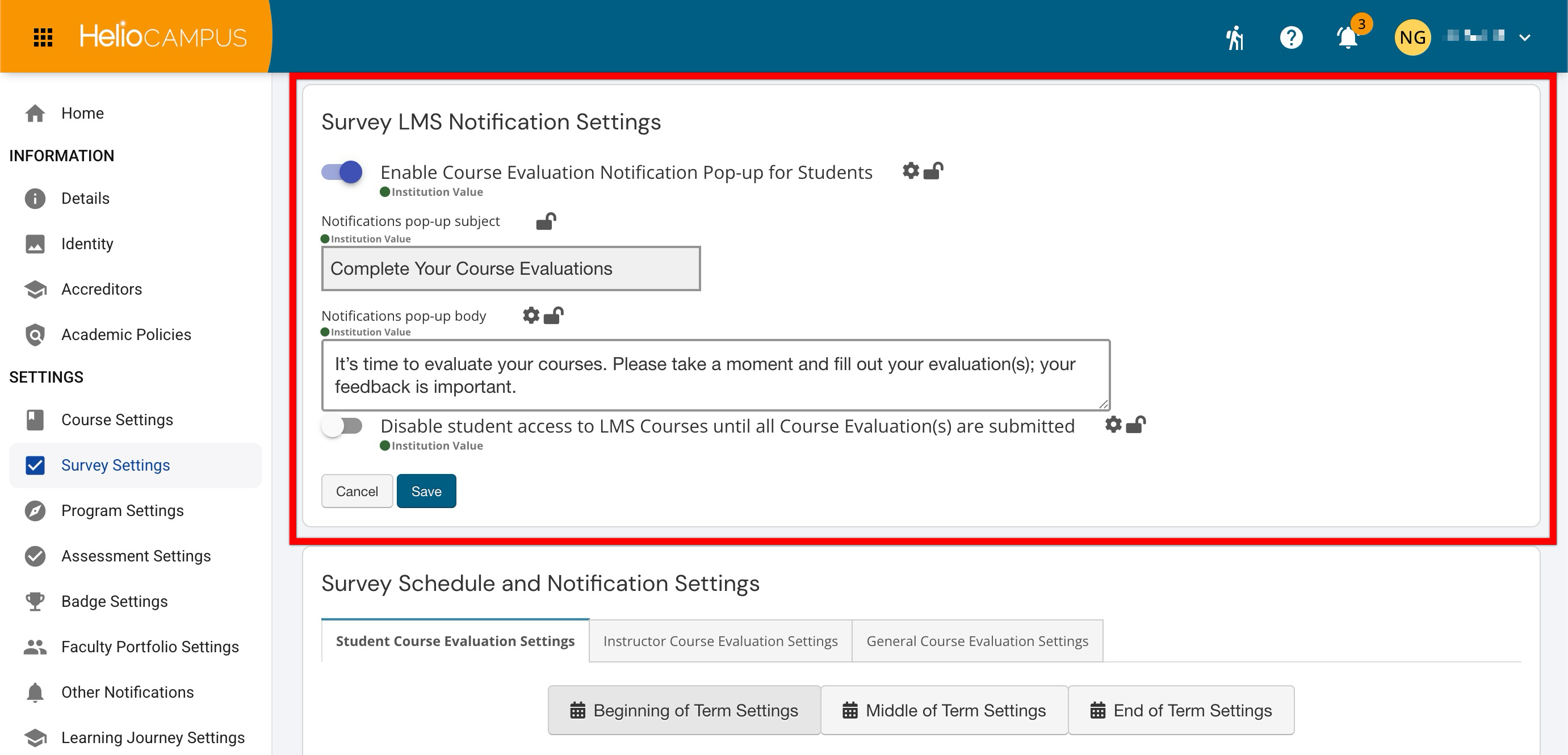
Task: Click the Cancel button
Action: 357,492
